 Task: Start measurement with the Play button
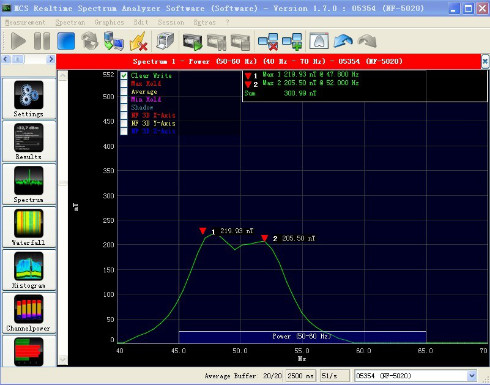click(x=18, y=41)
